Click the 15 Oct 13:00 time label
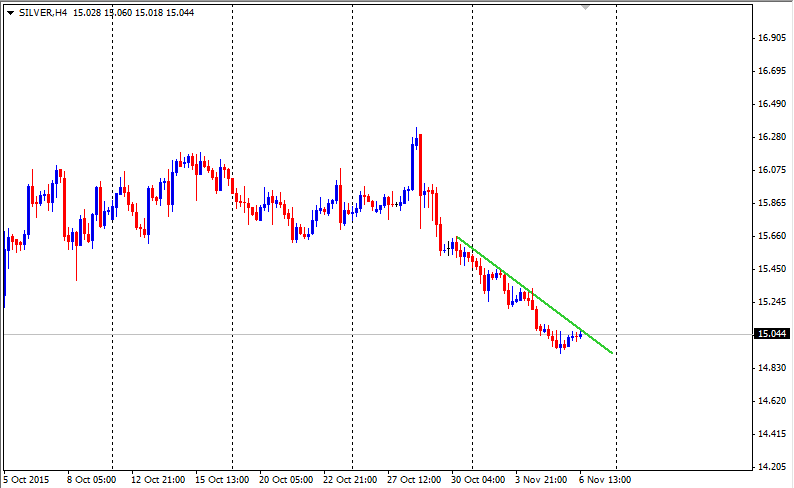Screen dimensions: 794x488 coord(222,479)
